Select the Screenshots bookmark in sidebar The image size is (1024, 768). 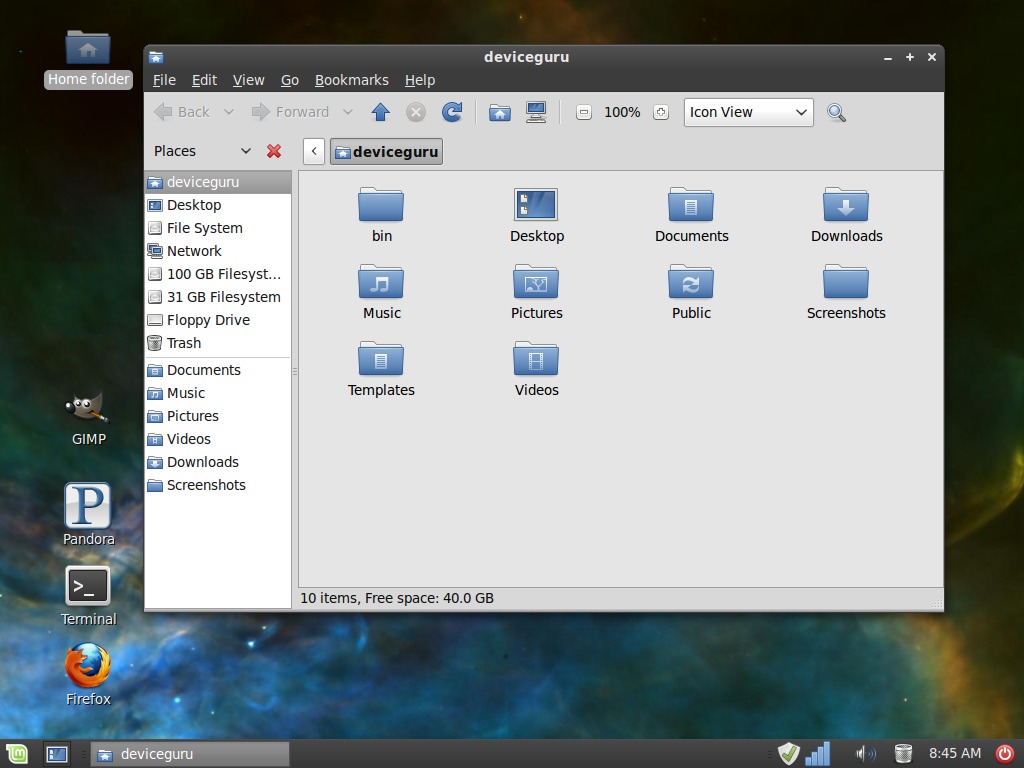pyautogui.click(x=205, y=485)
